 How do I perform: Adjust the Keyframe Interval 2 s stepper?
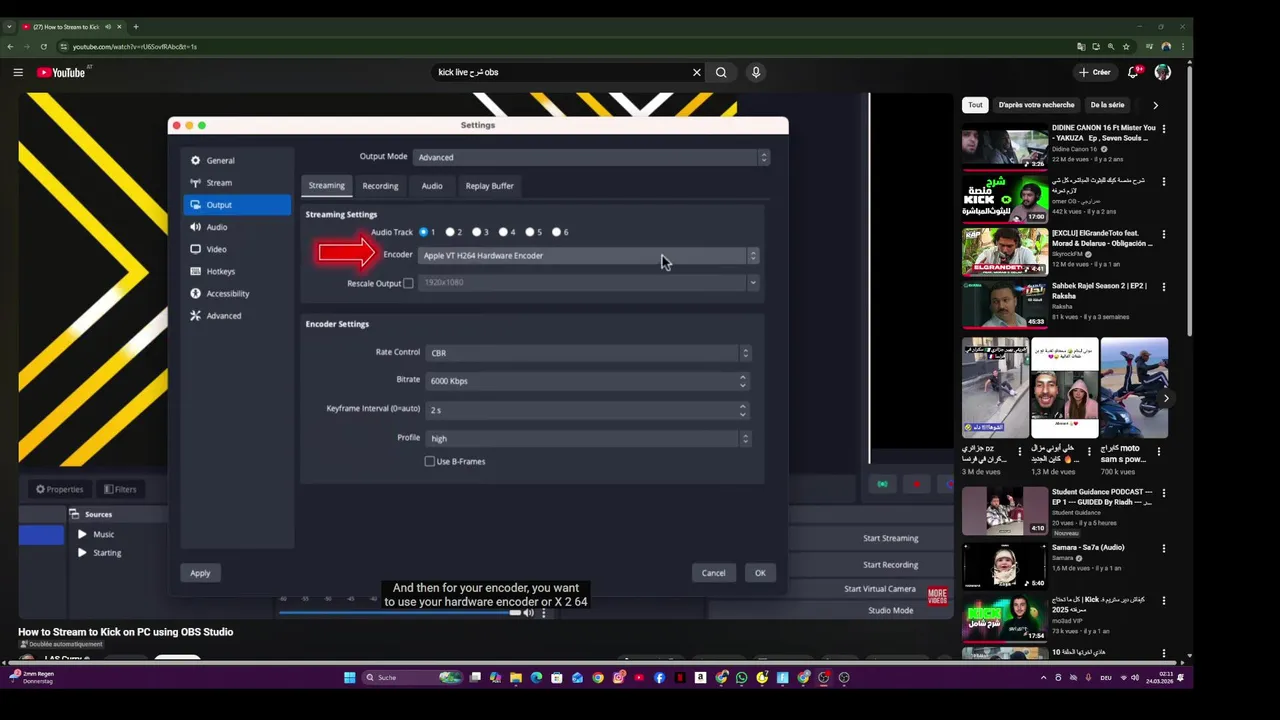pyautogui.click(x=742, y=410)
